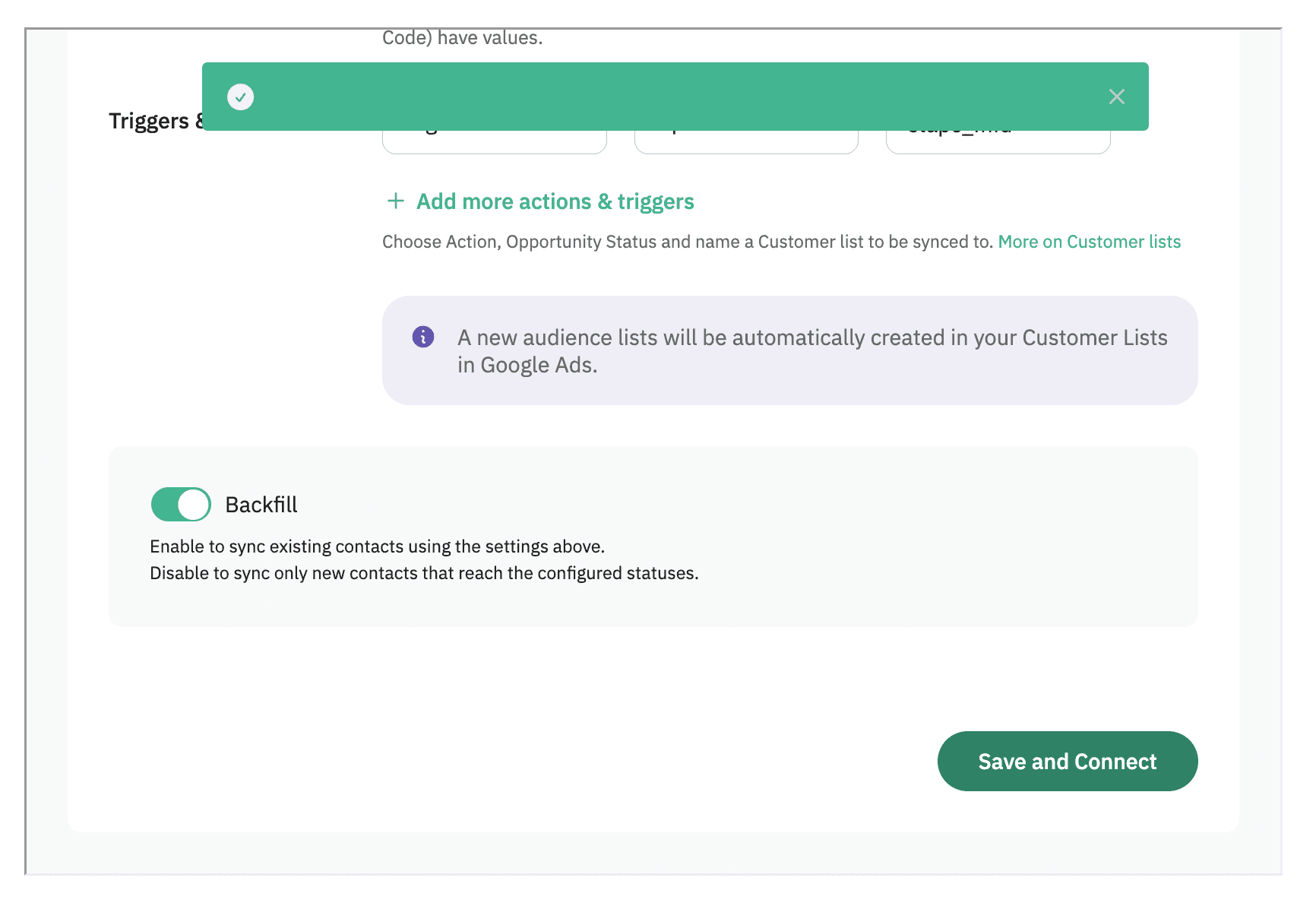The image size is (1316, 906).
Task: Open the first trigger dropdown field
Action: [x=494, y=142]
